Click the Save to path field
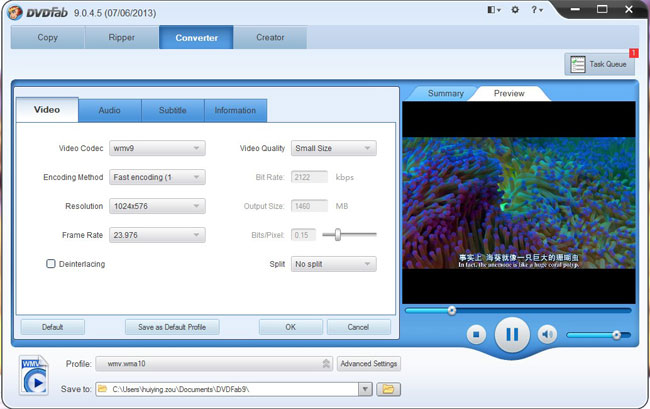 click(227, 389)
